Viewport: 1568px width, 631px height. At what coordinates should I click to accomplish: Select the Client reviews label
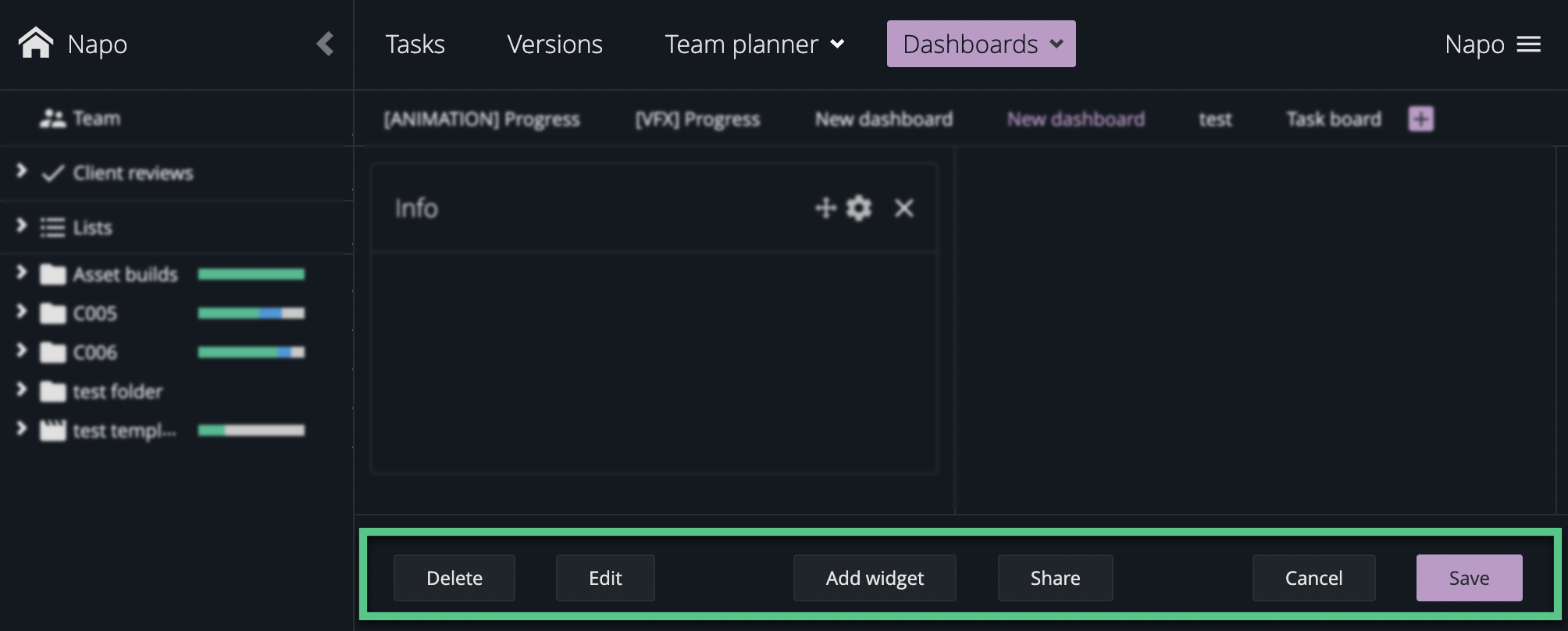(134, 173)
